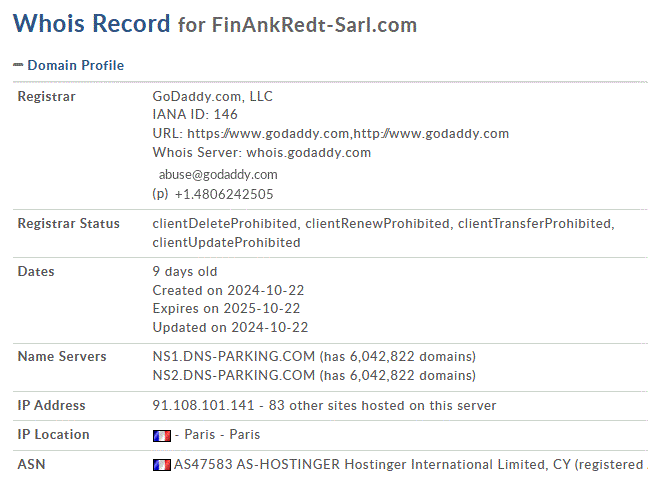Open the NS2.DNS-PARKING.COM name server
Viewport: 649px width, 478px height.
coord(233,375)
